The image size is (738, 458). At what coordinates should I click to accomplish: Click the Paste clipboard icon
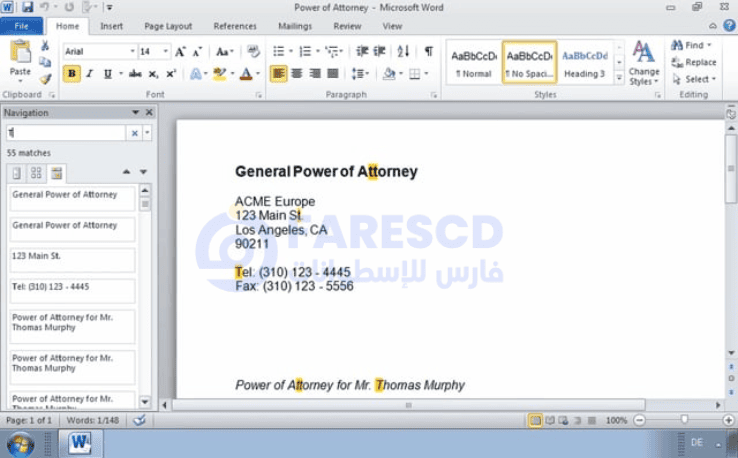point(20,52)
